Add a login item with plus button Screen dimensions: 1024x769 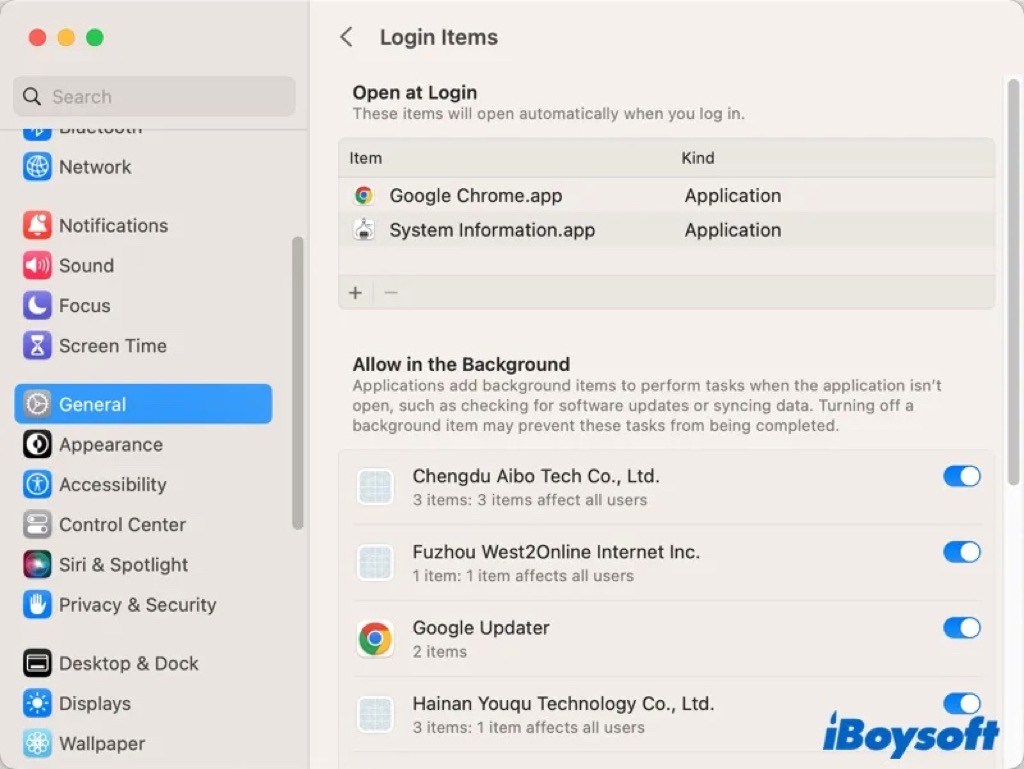click(355, 292)
